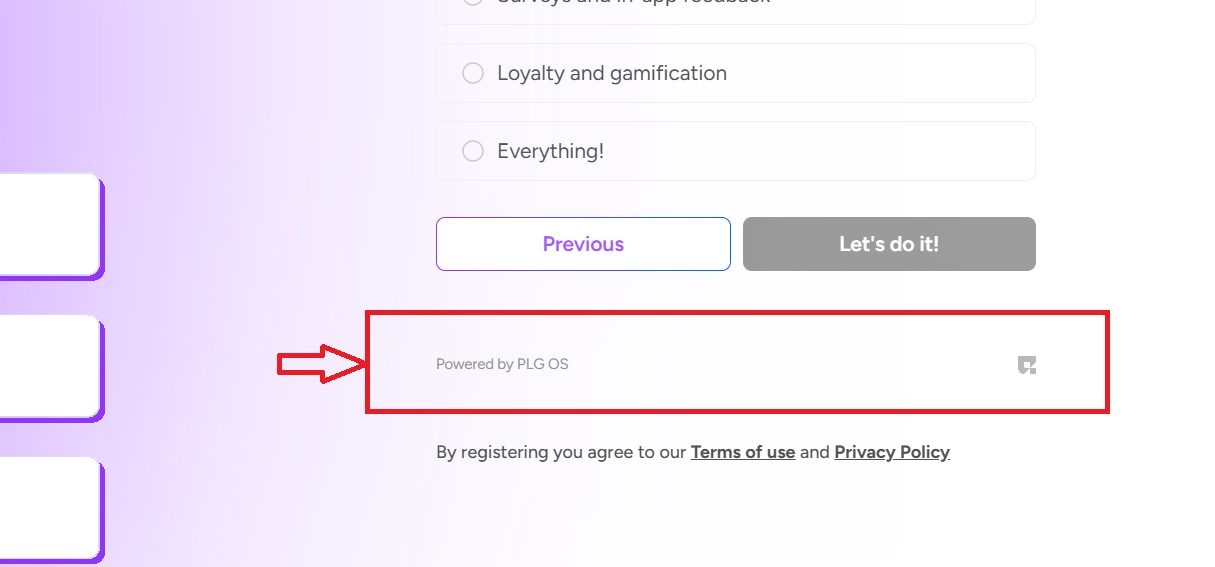
Task: Click the bottom white card on left
Action: pos(50,509)
